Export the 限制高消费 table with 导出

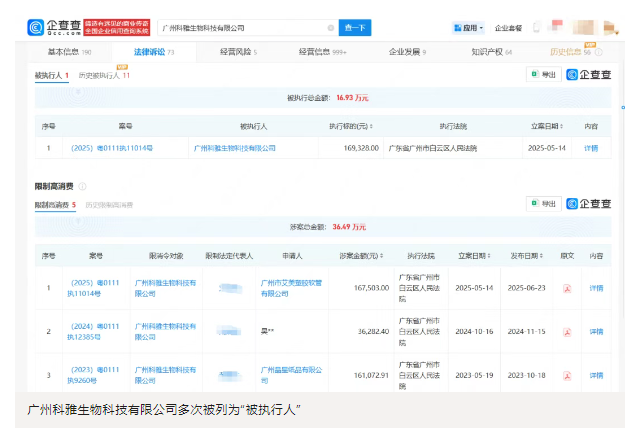545,204
